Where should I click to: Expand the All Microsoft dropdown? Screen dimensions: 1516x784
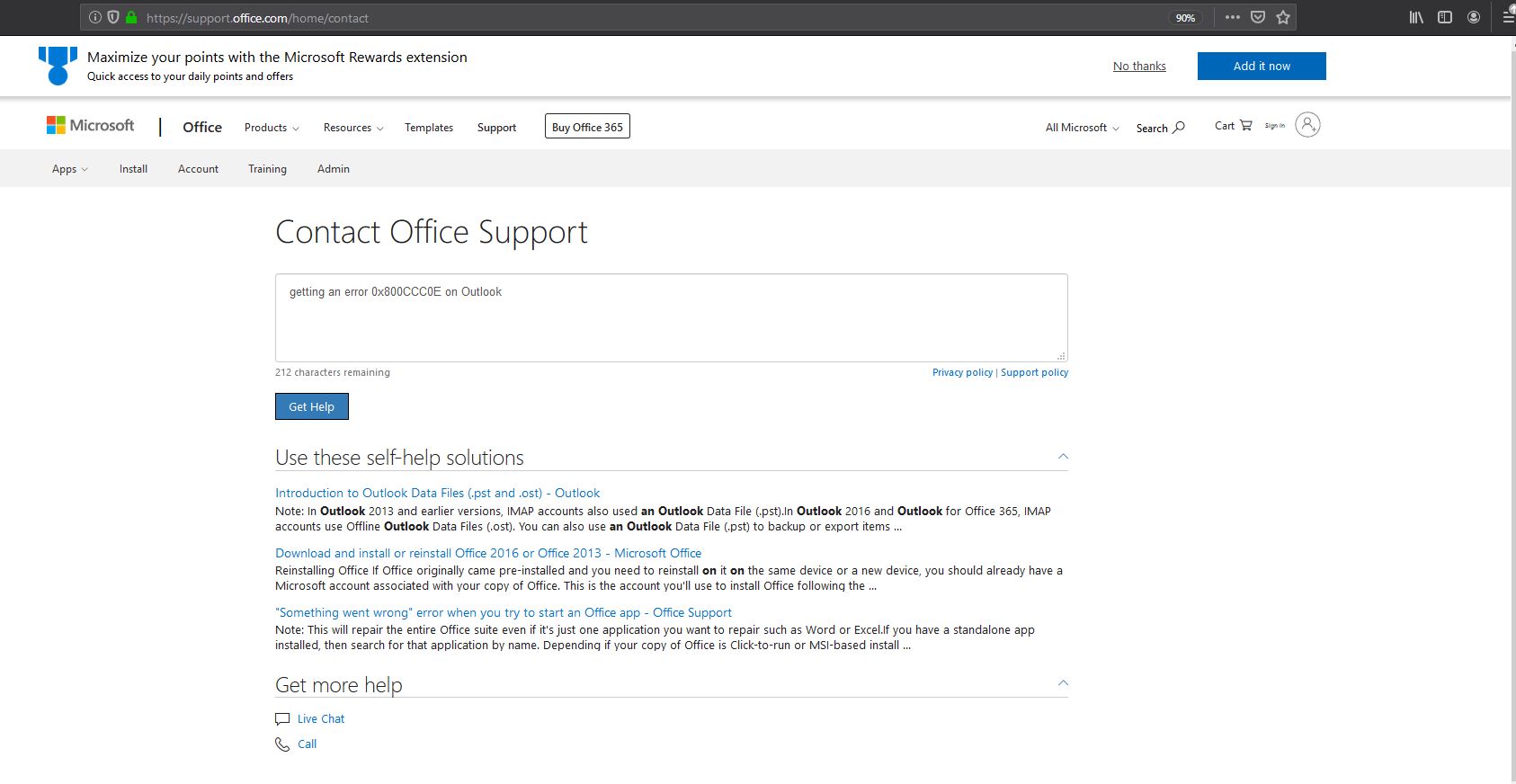(1083, 128)
